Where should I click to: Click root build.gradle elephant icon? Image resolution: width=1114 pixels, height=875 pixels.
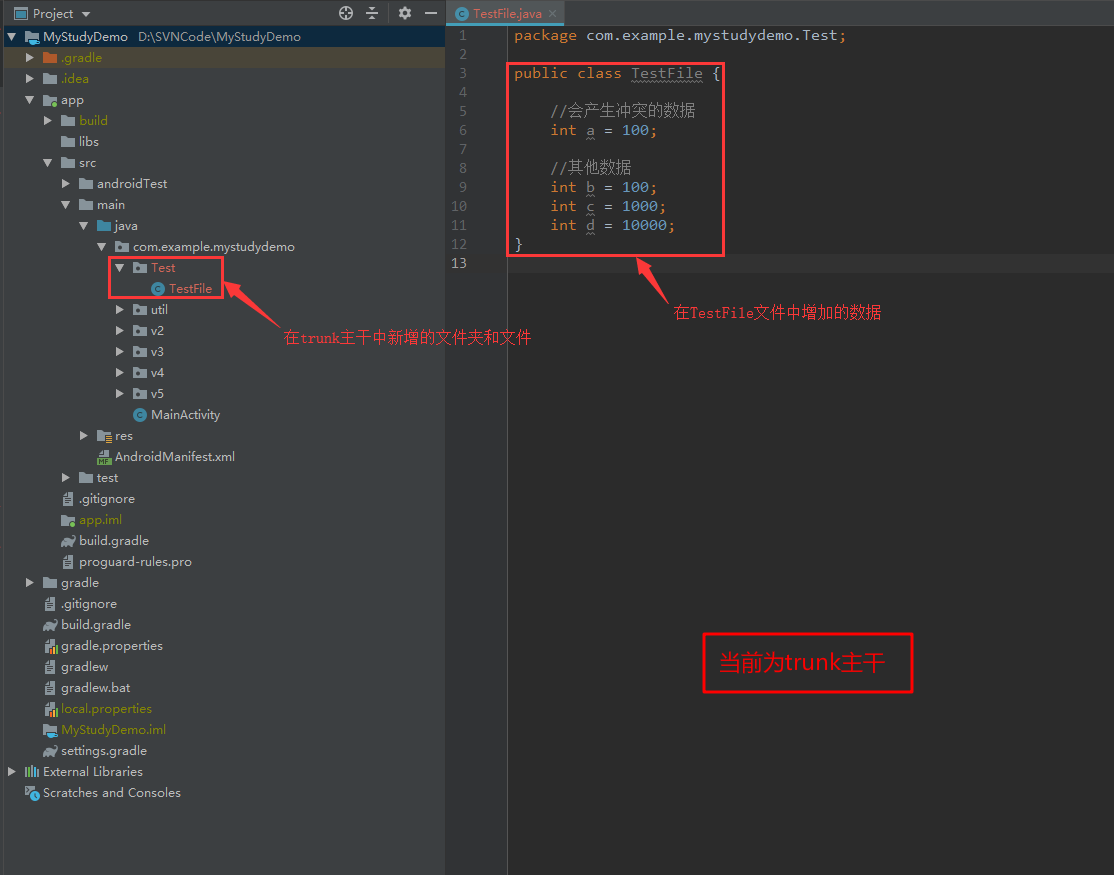(x=50, y=625)
